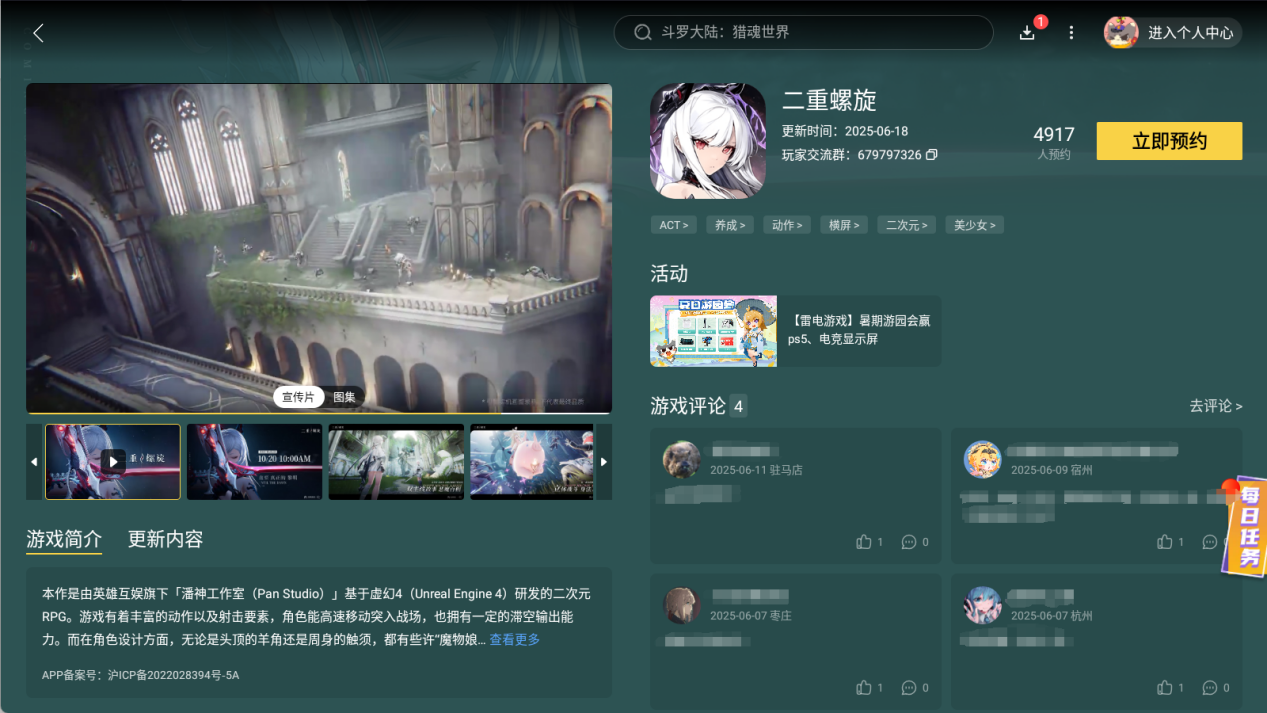
Task: Switch to the 图集 gallery tab
Action: pos(344,396)
